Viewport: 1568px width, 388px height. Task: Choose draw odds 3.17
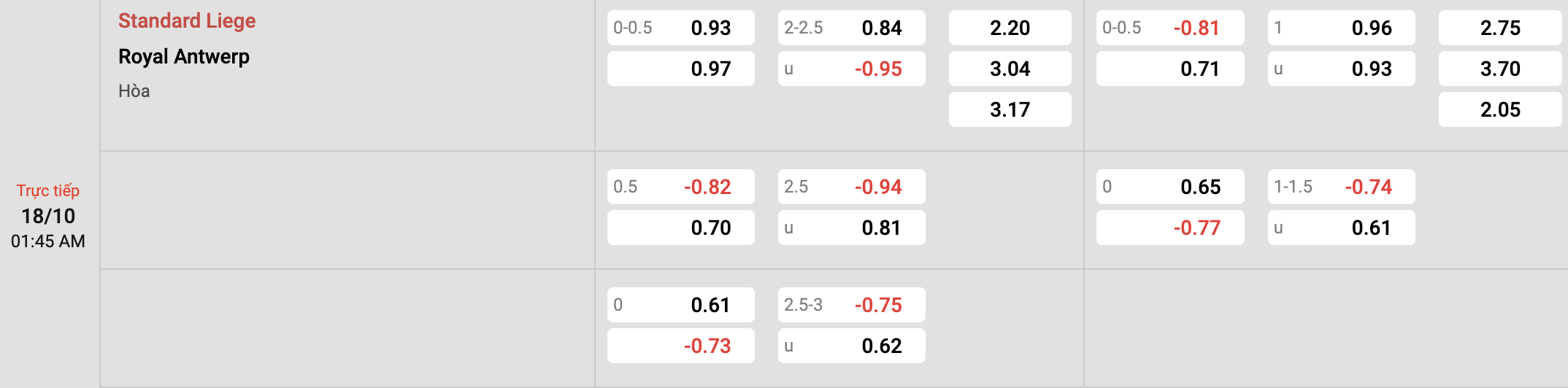(1010, 109)
